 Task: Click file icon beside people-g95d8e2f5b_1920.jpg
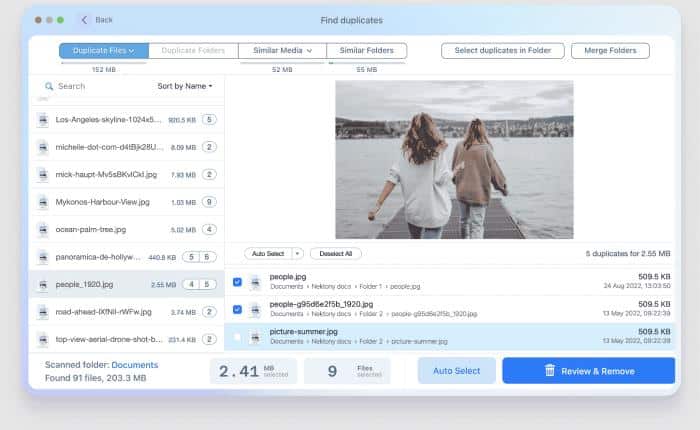tap(255, 309)
